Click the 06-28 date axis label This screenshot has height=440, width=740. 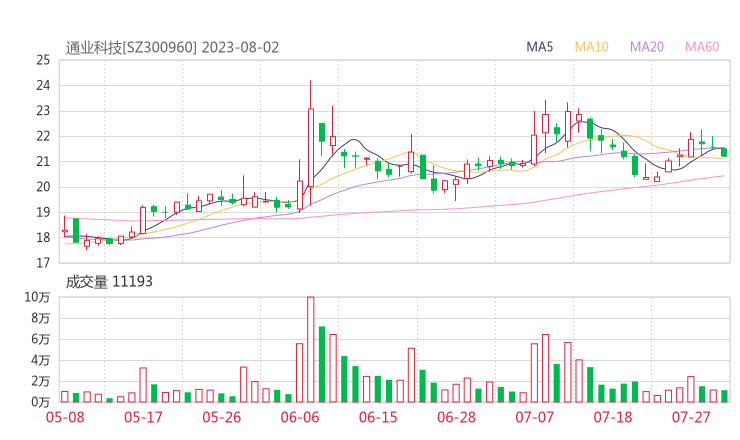point(456,417)
